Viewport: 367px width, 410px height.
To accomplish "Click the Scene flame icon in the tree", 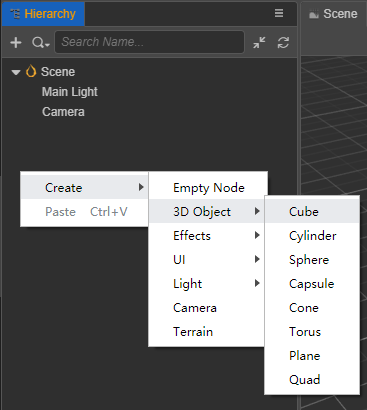I will click(31, 71).
